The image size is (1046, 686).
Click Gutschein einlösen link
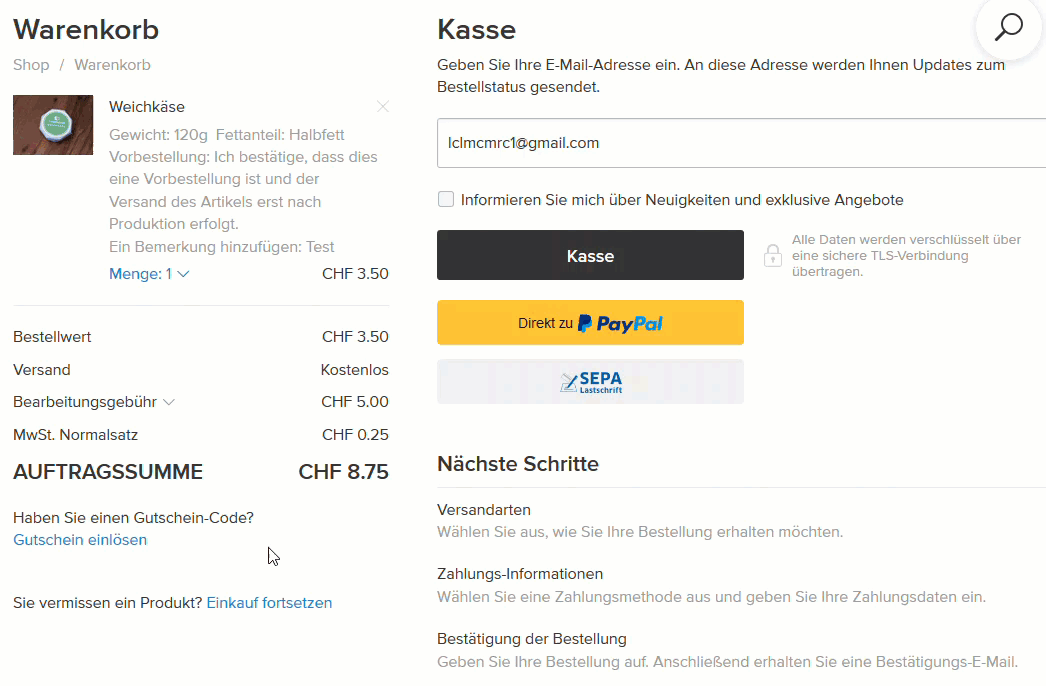pyautogui.click(x=80, y=540)
